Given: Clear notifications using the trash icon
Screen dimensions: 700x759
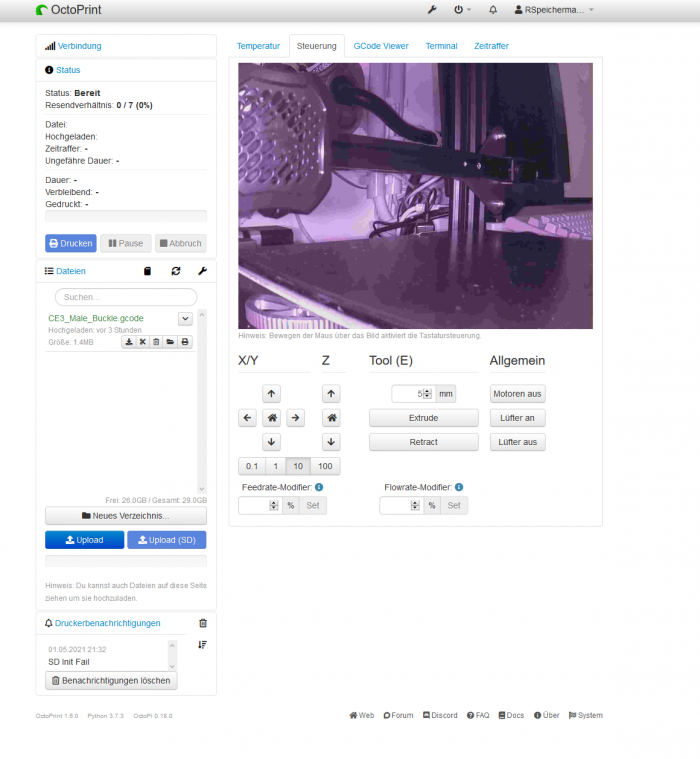Looking at the screenshot, I should tap(203, 623).
